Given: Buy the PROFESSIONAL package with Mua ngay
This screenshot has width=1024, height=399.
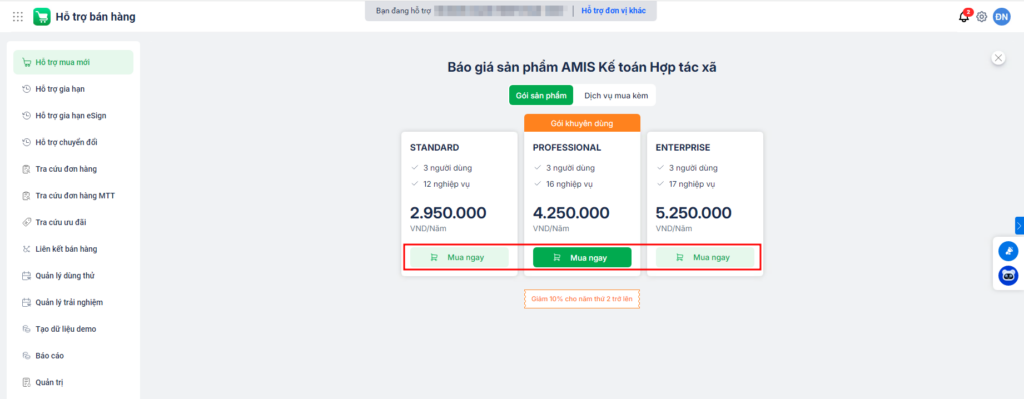Looking at the screenshot, I should (582, 257).
